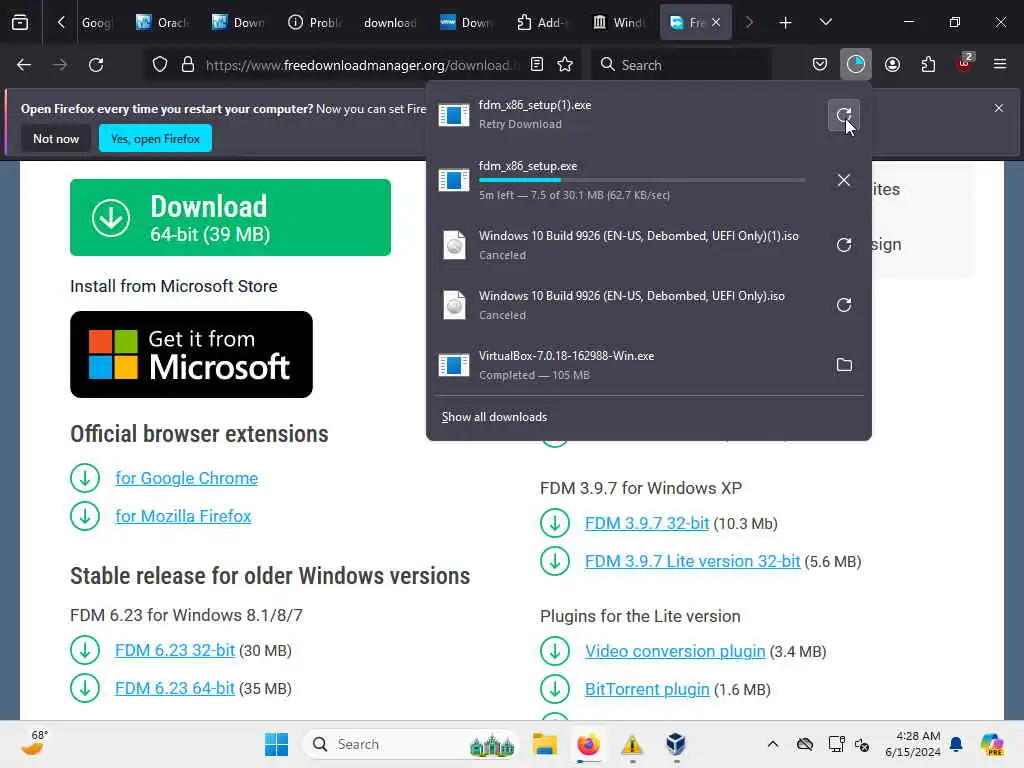Click Yes, open Firefox button
Image resolution: width=1024 pixels, height=768 pixels.
tap(155, 138)
